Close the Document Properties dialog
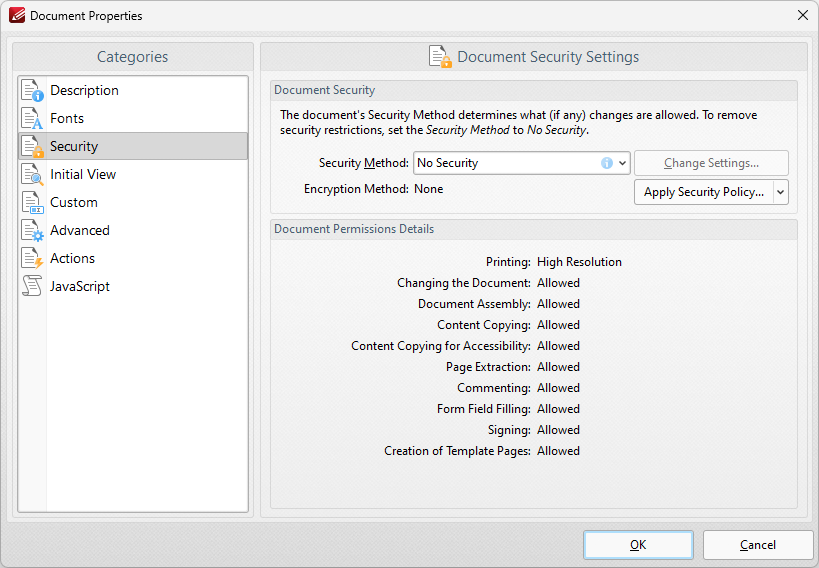 (803, 16)
